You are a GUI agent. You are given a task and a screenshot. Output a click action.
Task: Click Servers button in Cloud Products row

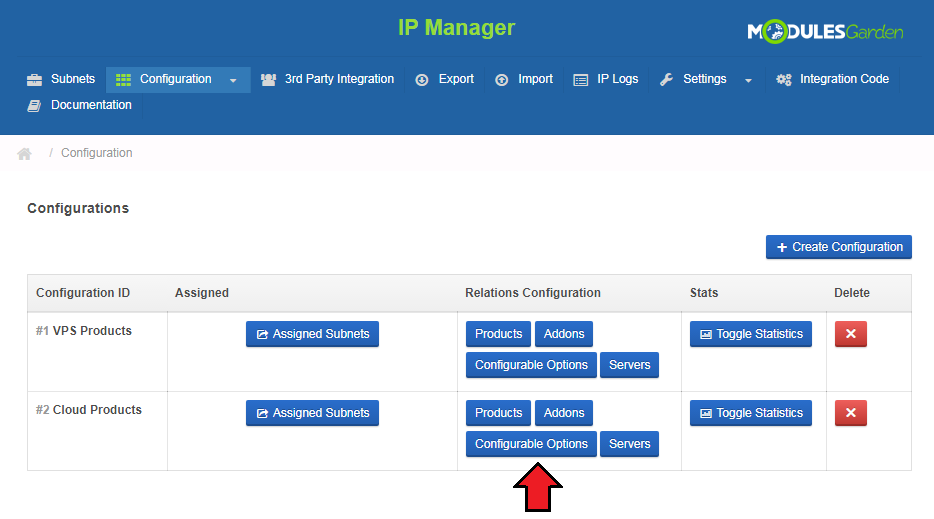click(629, 444)
